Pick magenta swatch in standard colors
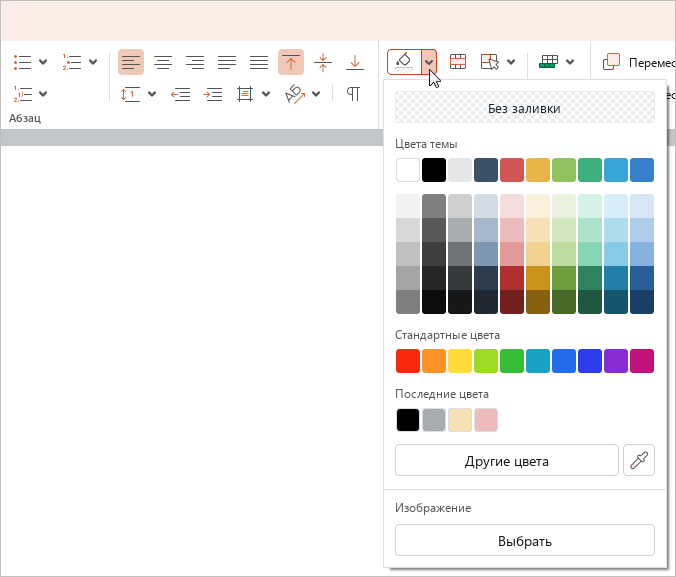Image resolution: width=676 pixels, height=577 pixels. coord(642,361)
